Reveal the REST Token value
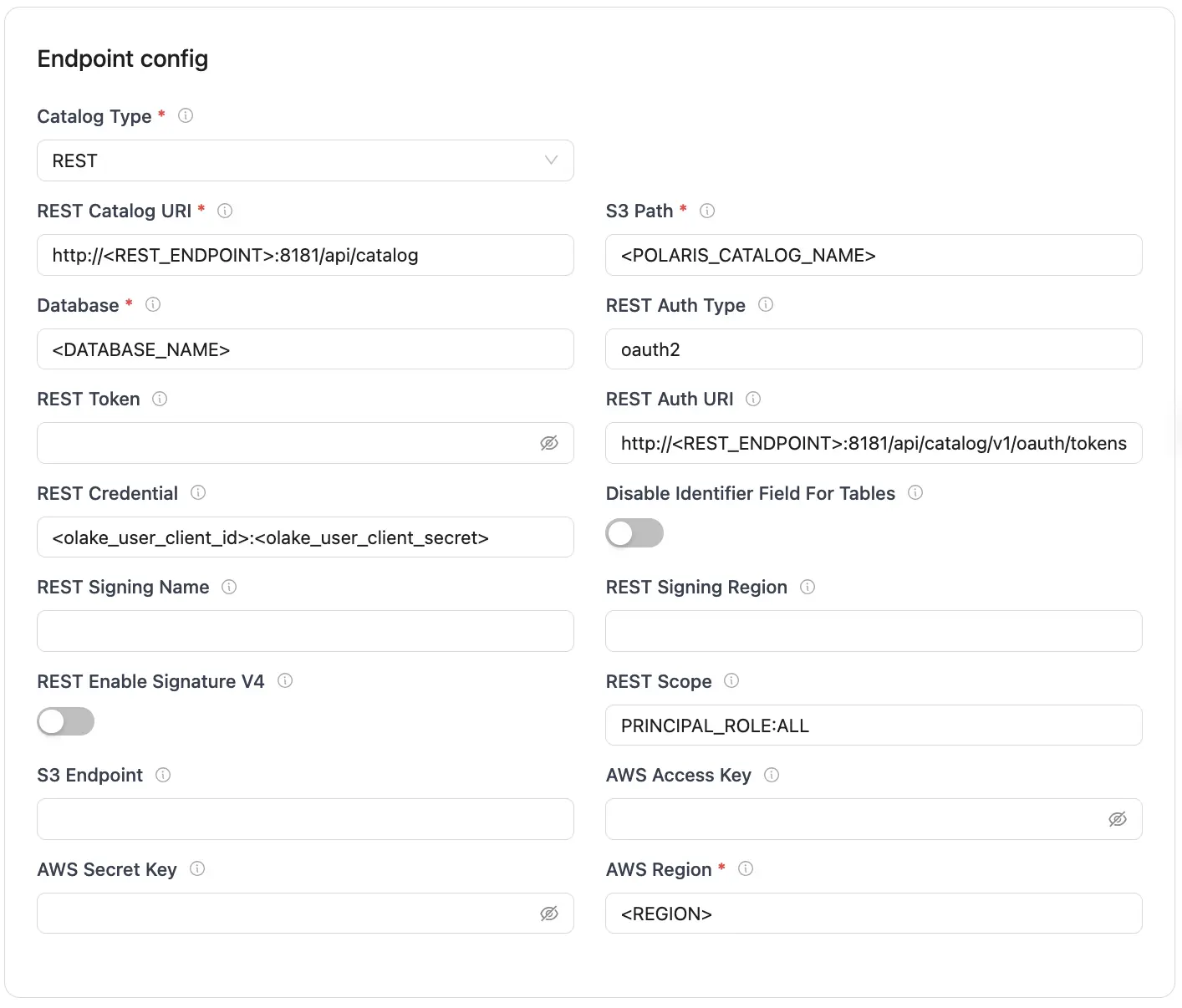 (548, 443)
